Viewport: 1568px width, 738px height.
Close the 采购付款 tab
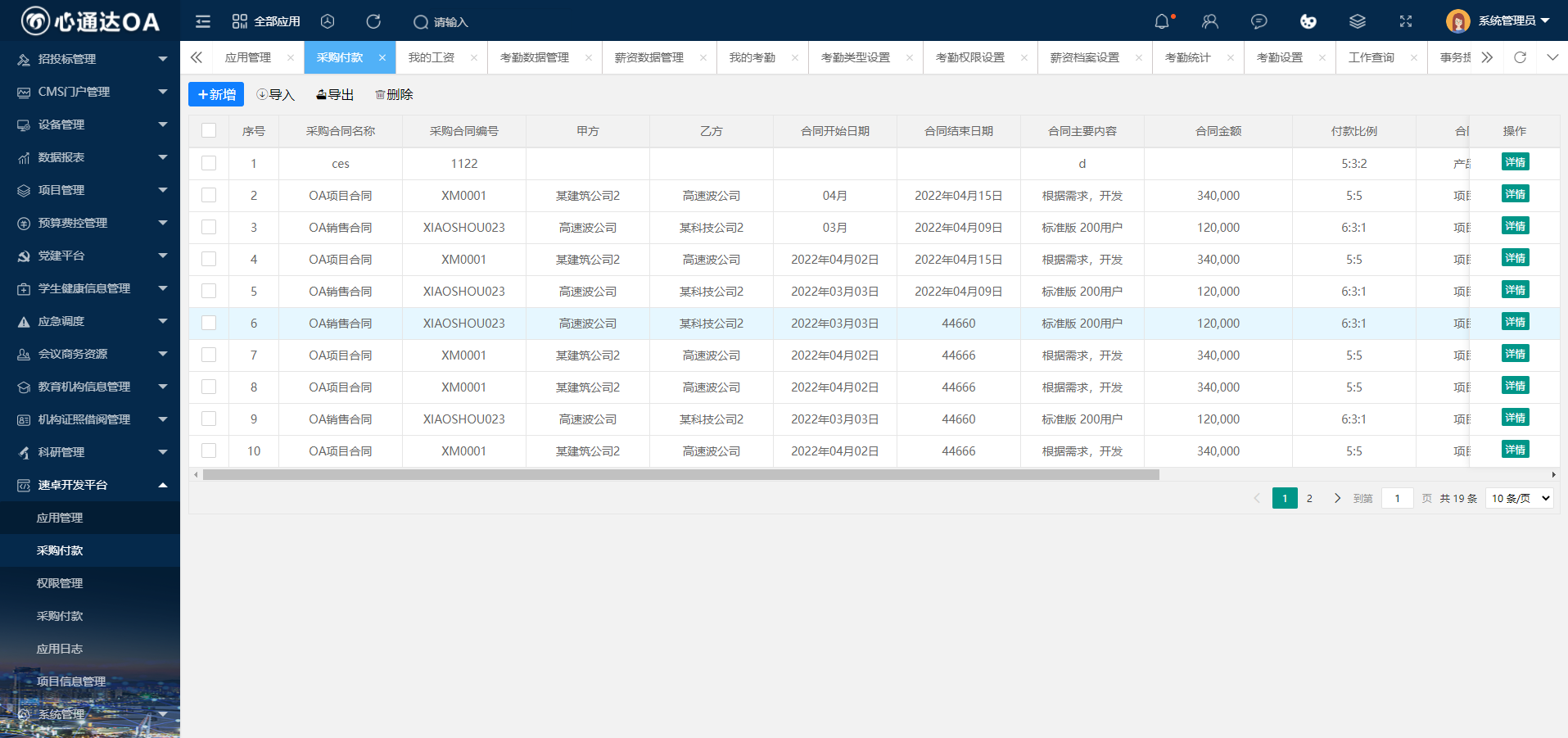[382, 57]
